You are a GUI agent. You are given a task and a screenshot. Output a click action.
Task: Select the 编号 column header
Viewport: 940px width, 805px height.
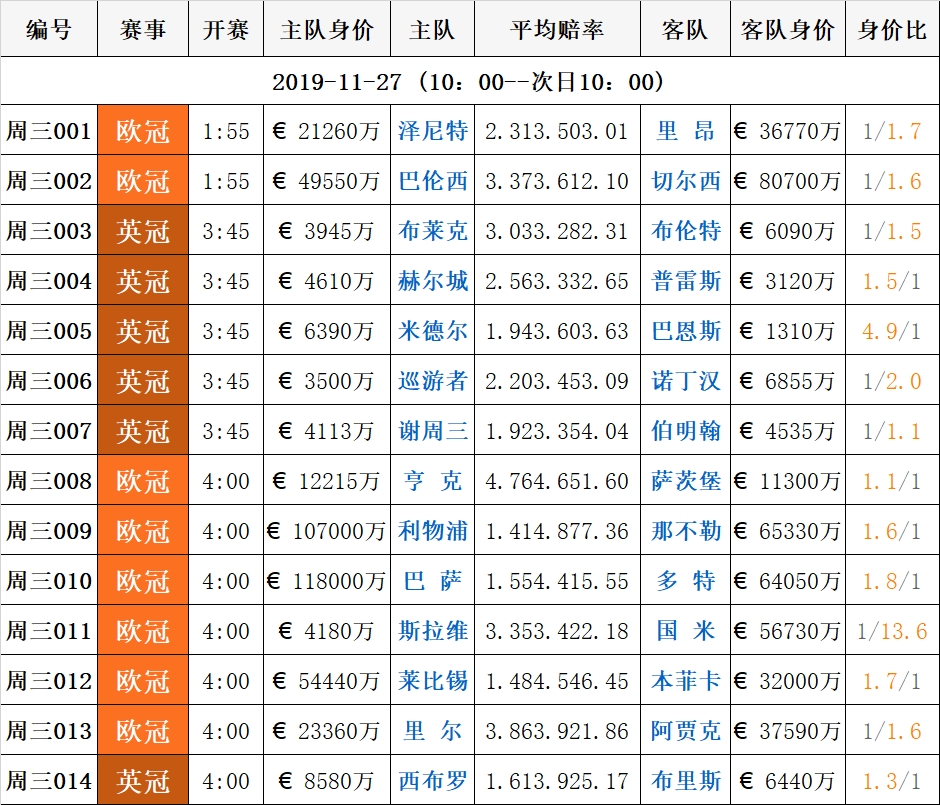tap(49, 29)
